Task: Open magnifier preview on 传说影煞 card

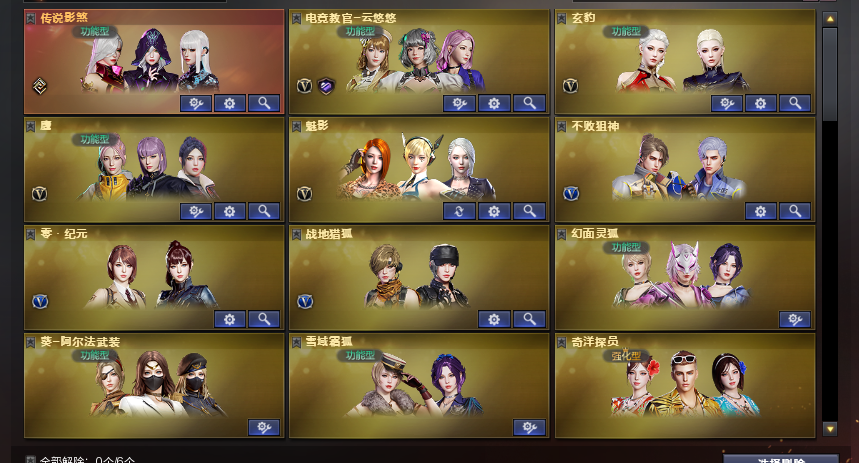Action: click(264, 103)
